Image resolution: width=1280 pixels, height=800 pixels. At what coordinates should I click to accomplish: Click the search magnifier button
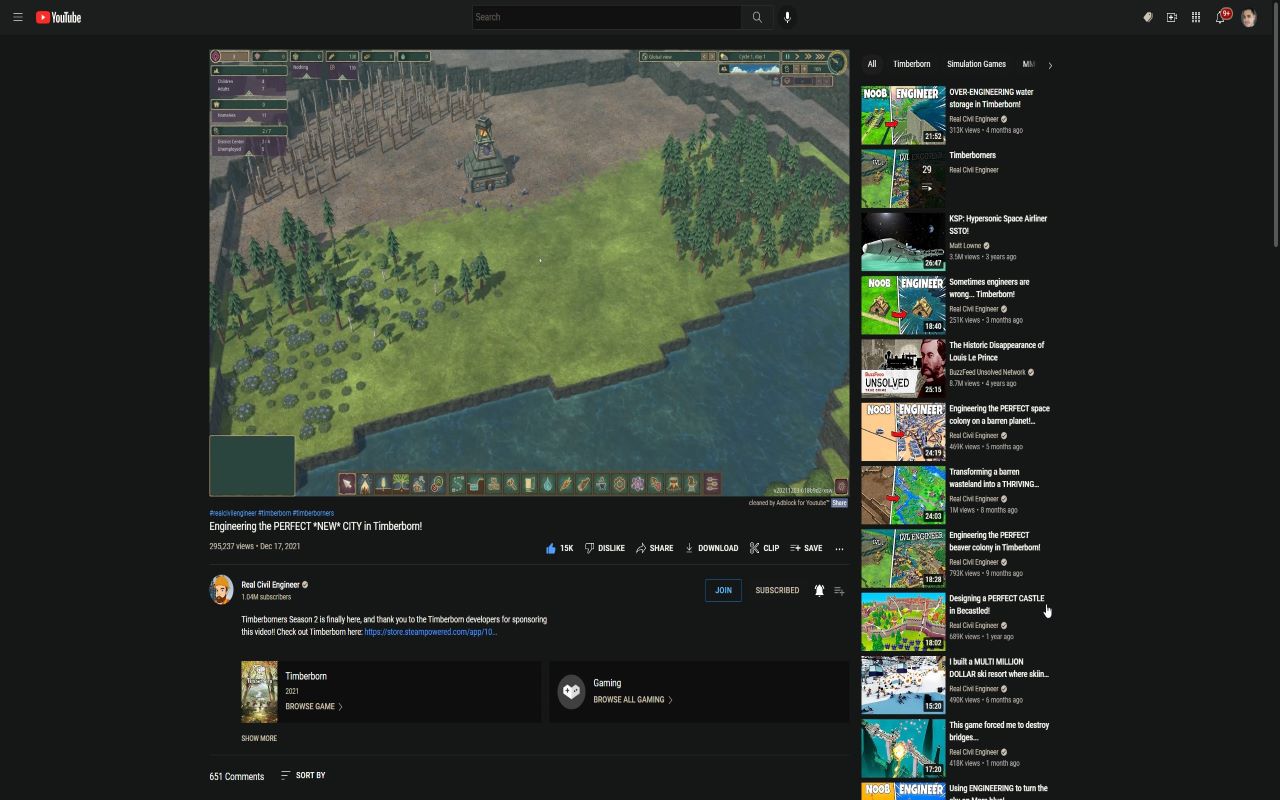tap(757, 17)
